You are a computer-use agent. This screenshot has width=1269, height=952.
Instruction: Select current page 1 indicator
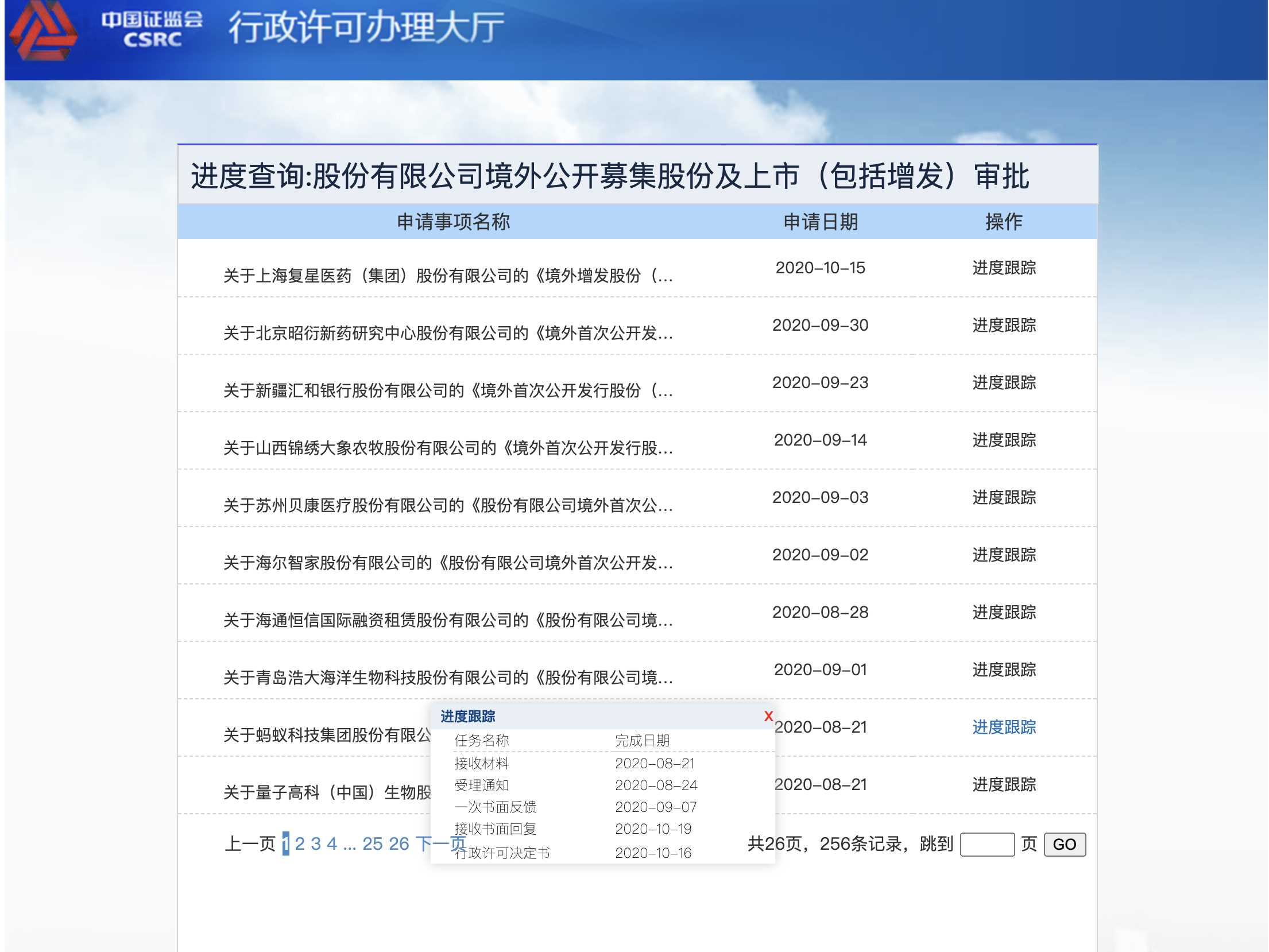tap(285, 843)
